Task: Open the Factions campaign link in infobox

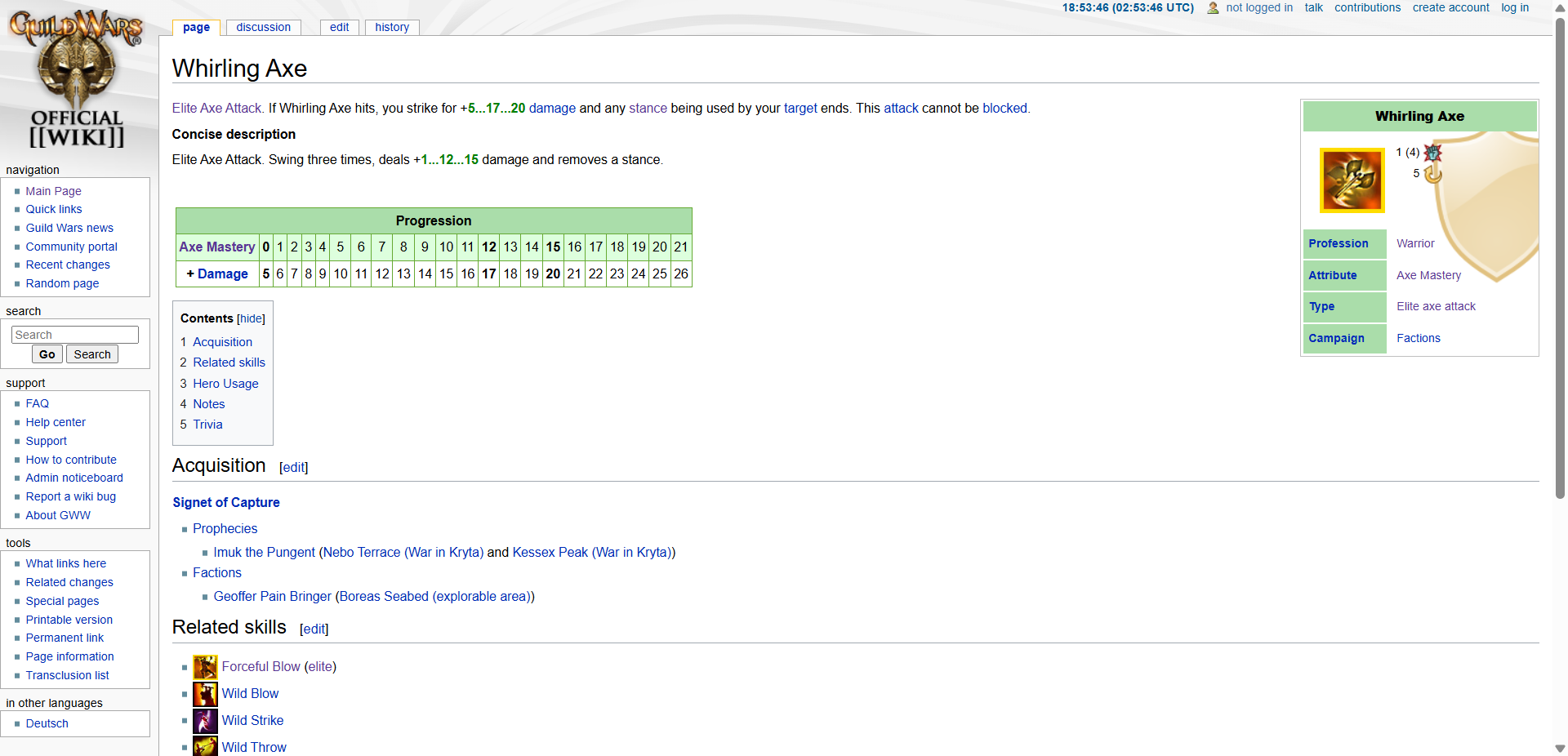Action: click(x=1419, y=338)
